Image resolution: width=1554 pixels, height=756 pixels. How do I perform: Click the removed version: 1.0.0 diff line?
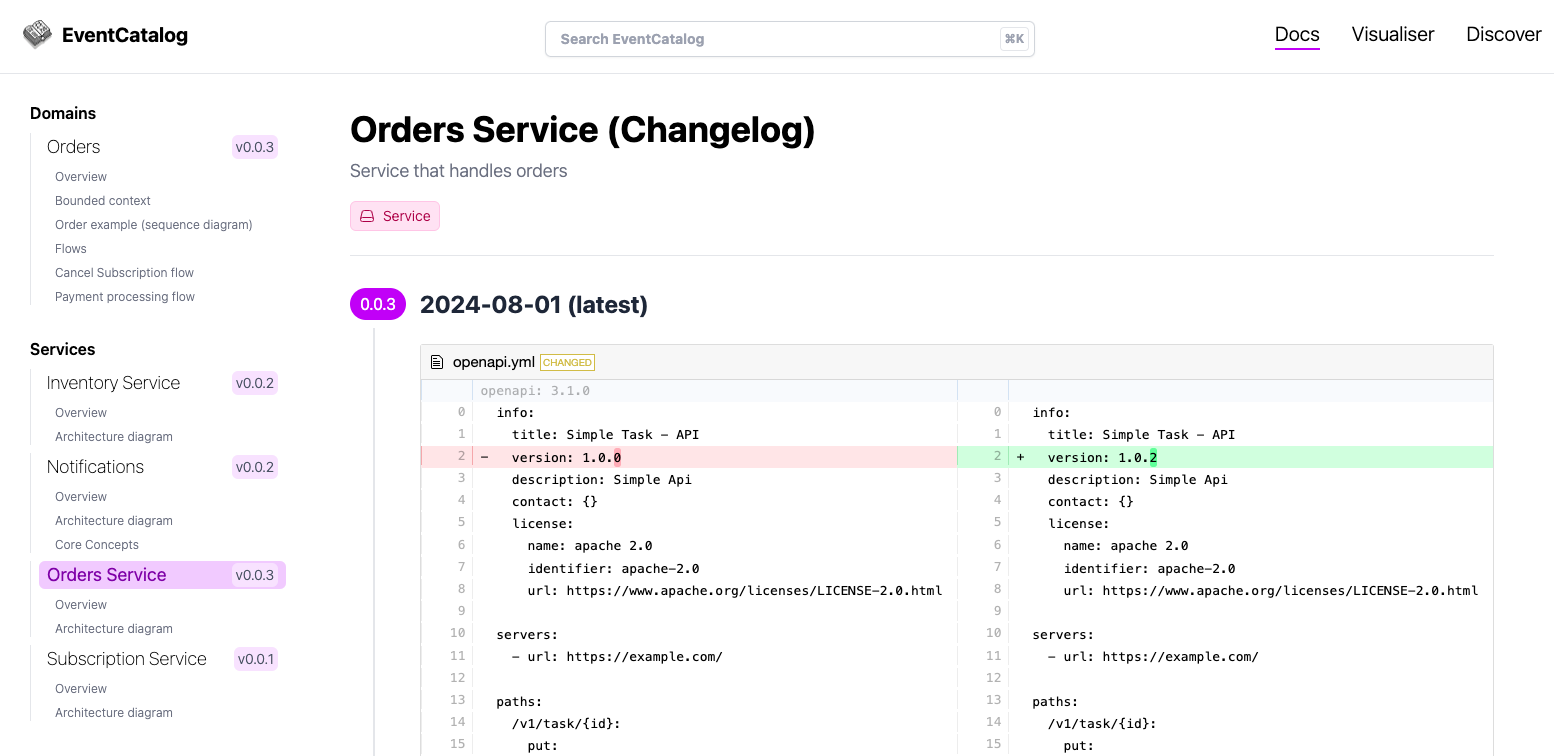click(x=566, y=457)
